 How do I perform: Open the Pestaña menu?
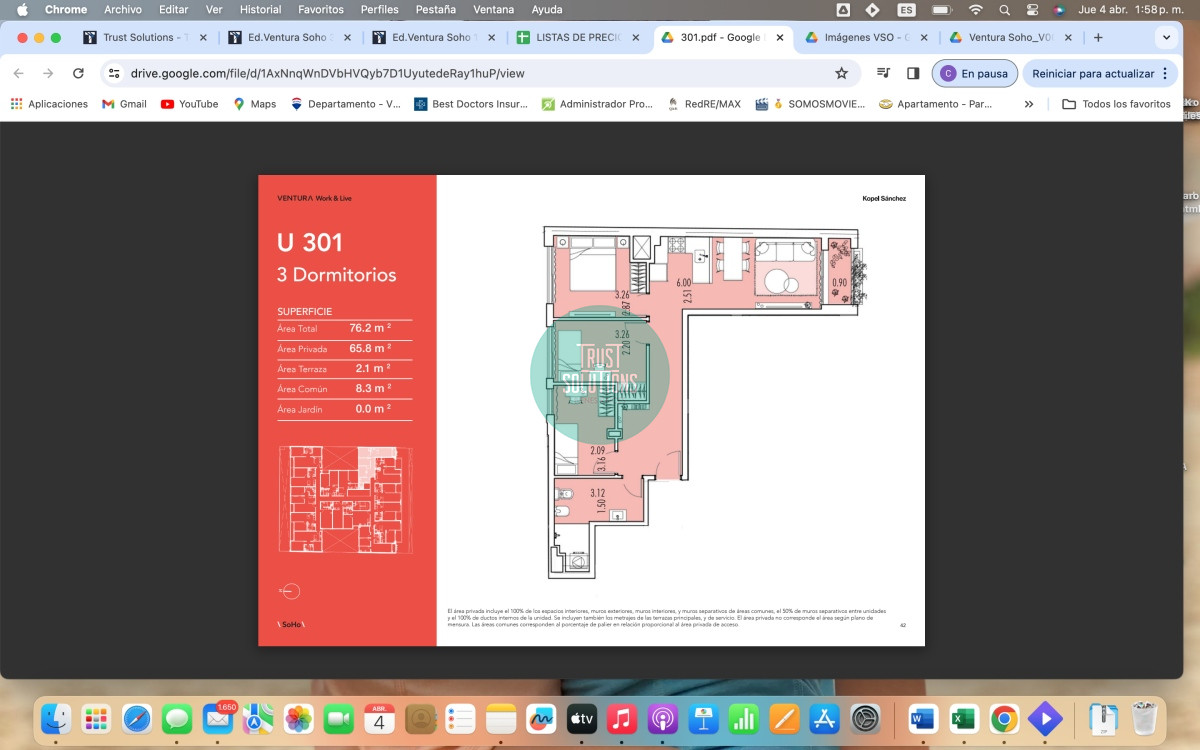435,9
